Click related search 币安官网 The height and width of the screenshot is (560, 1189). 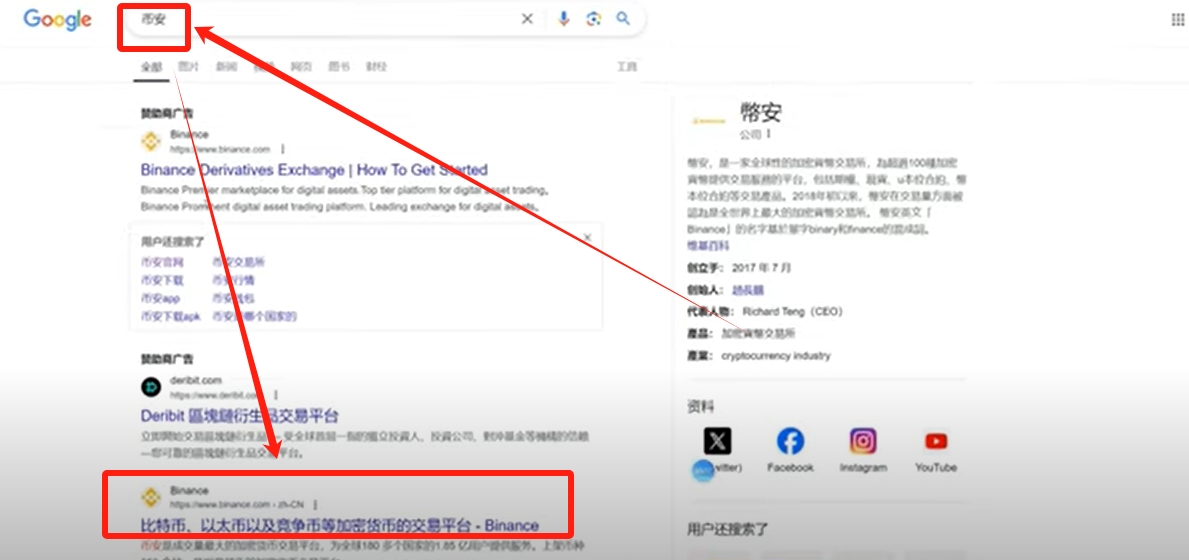[x=162, y=262]
